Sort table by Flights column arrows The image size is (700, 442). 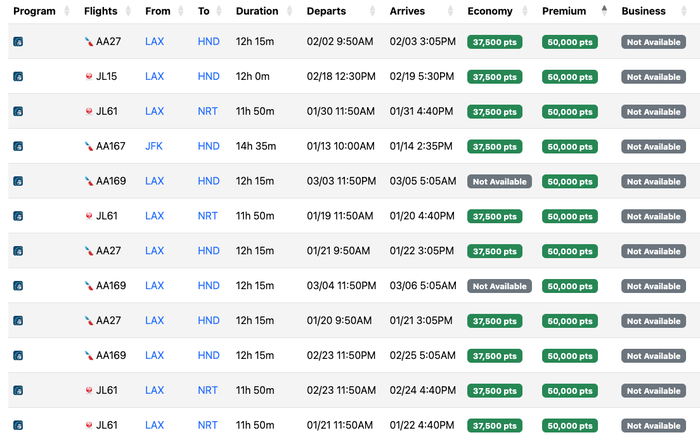point(128,11)
